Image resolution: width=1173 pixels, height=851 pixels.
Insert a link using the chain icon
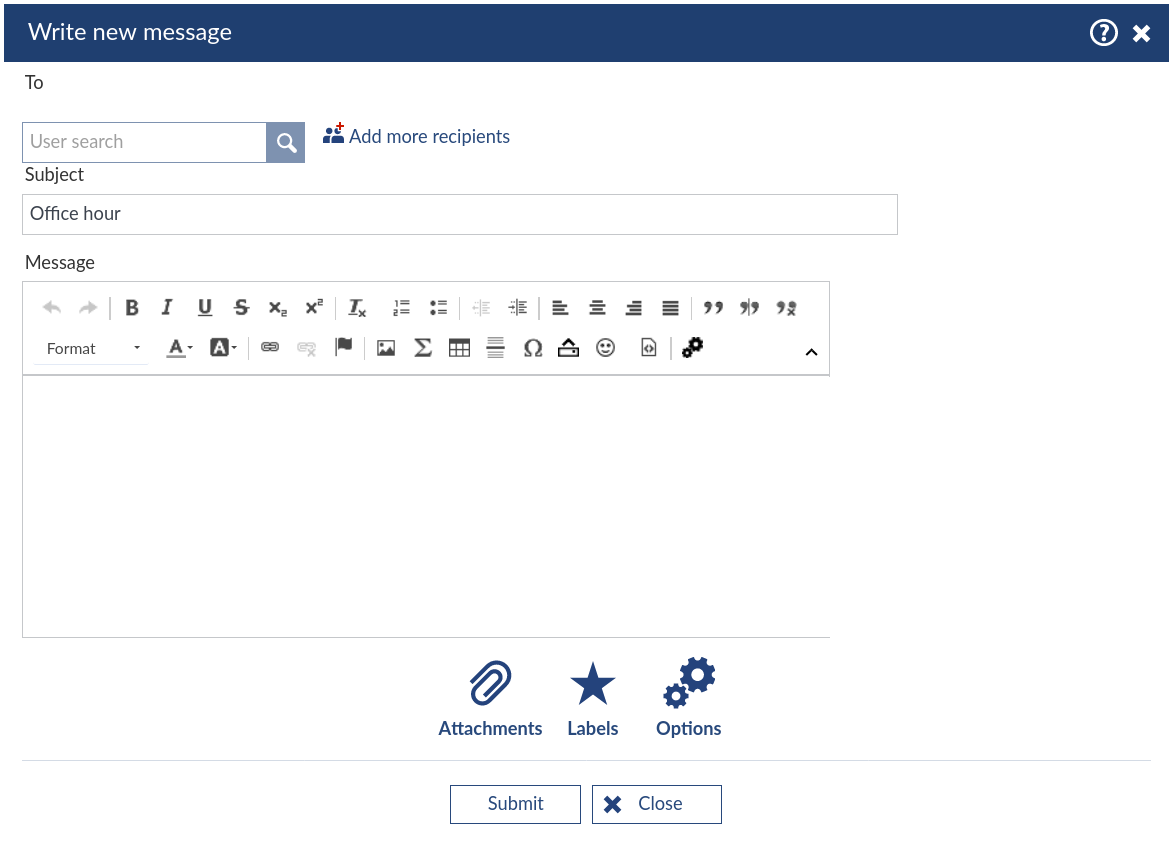(x=270, y=348)
